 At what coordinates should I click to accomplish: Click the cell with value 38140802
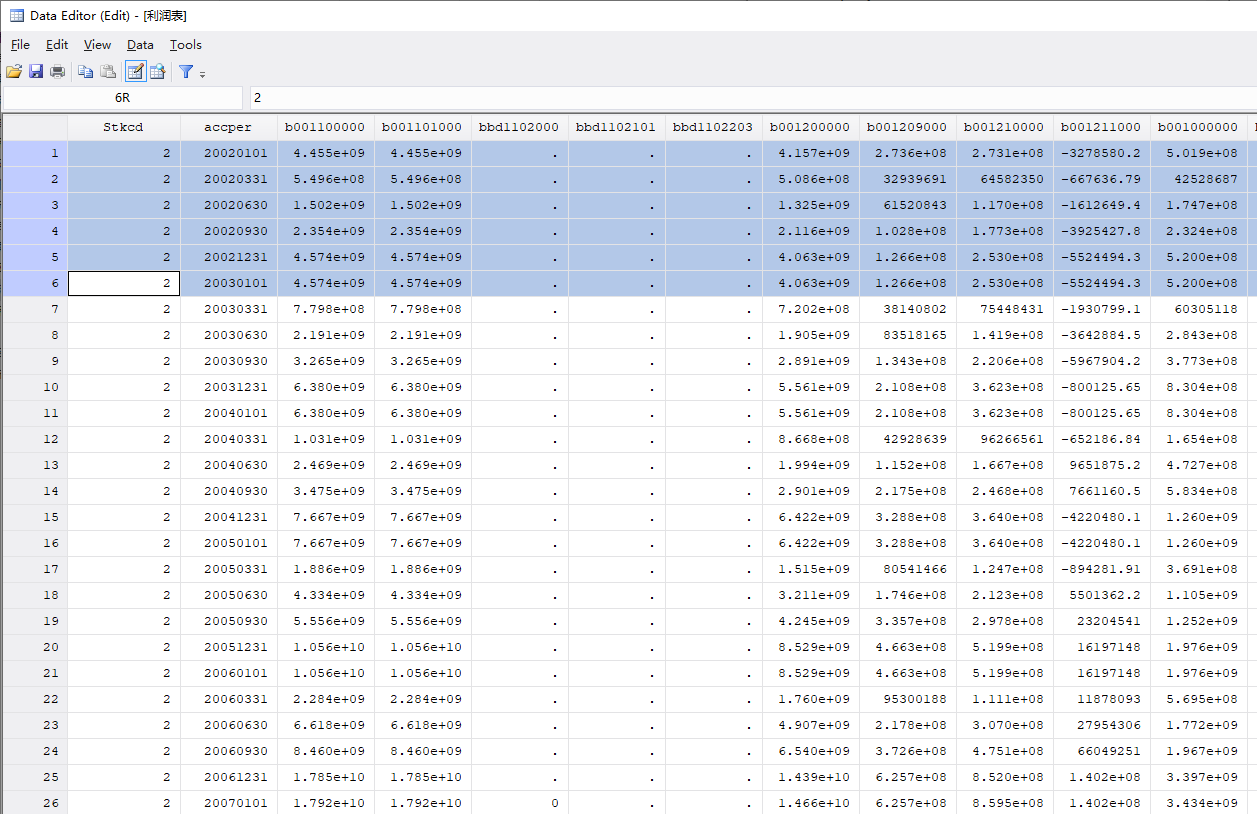[907, 309]
